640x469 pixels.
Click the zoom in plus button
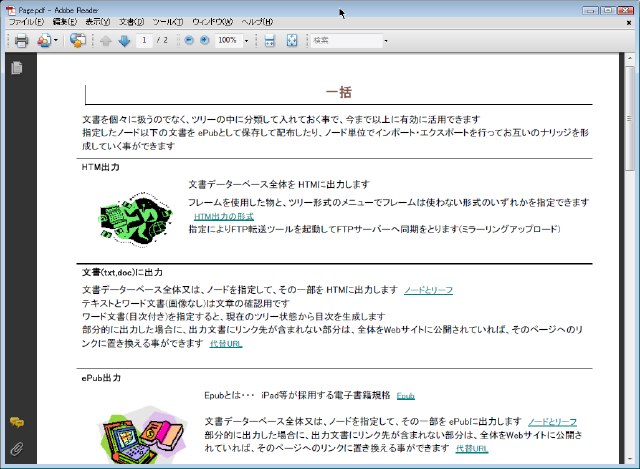(205, 40)
